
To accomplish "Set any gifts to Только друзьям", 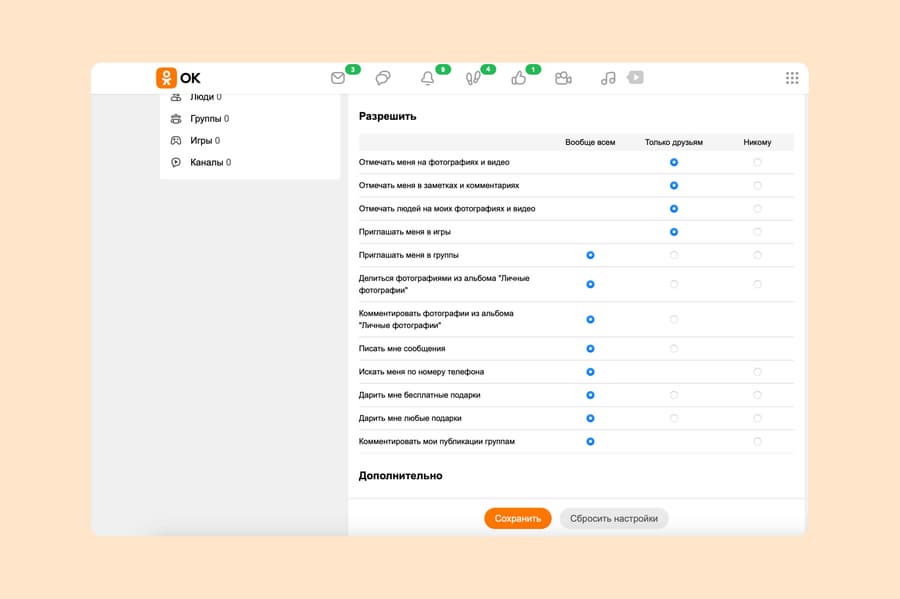I will click(x=674, y=418).
